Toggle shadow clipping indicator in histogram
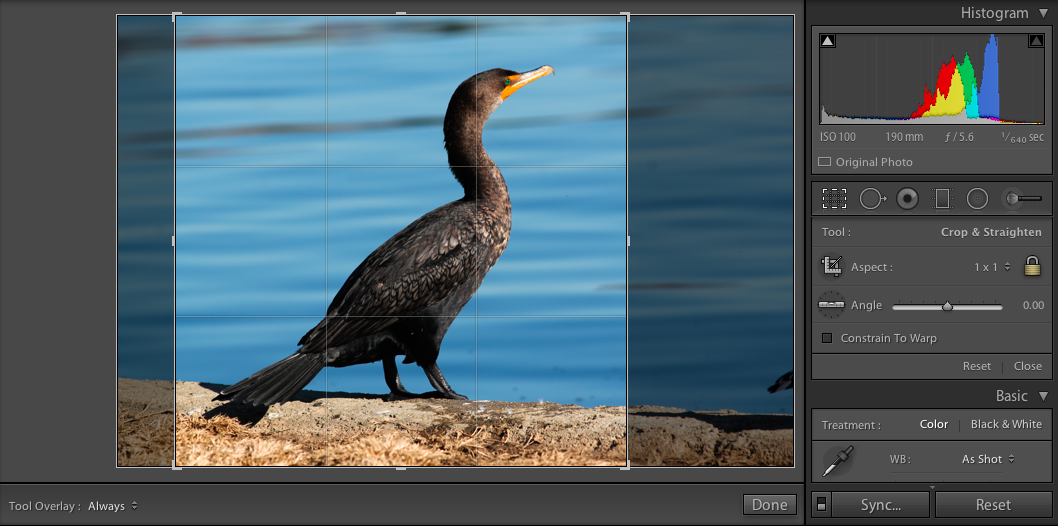 tap(828, 42)
